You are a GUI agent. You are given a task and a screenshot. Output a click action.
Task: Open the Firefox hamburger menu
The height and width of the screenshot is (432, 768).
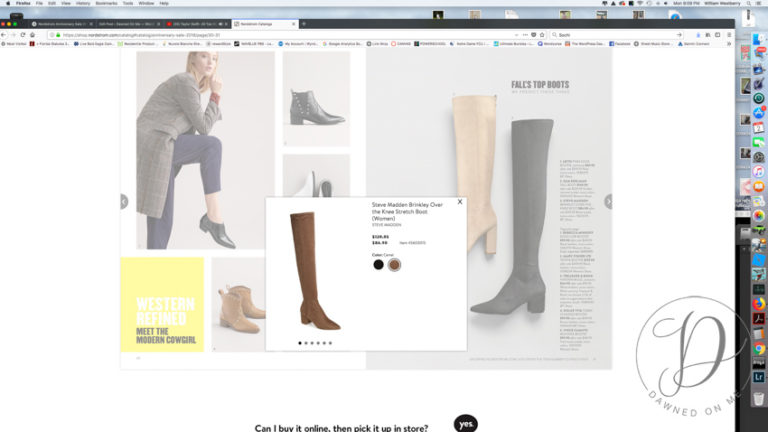pos(729,35)
